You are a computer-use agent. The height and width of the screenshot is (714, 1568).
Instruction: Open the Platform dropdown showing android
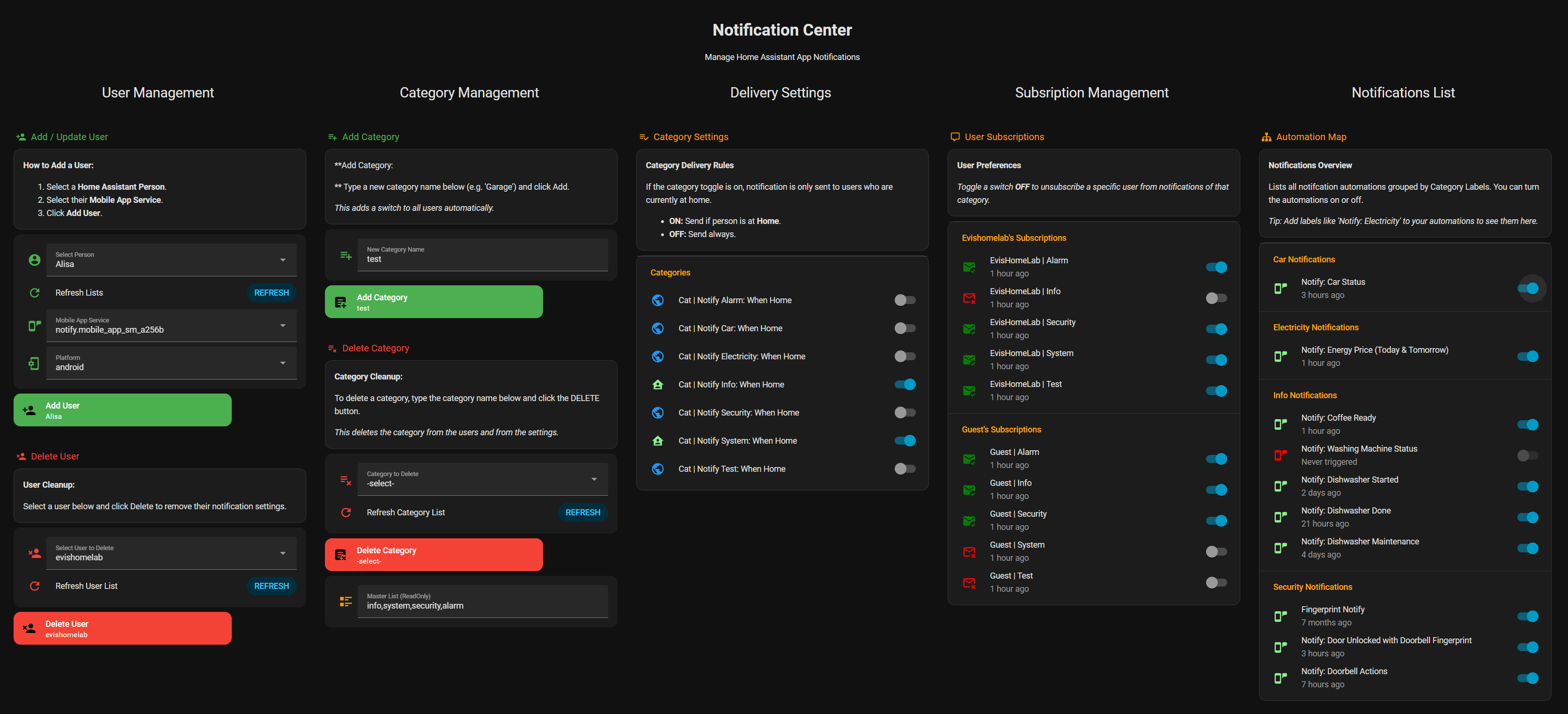point(171,363)
